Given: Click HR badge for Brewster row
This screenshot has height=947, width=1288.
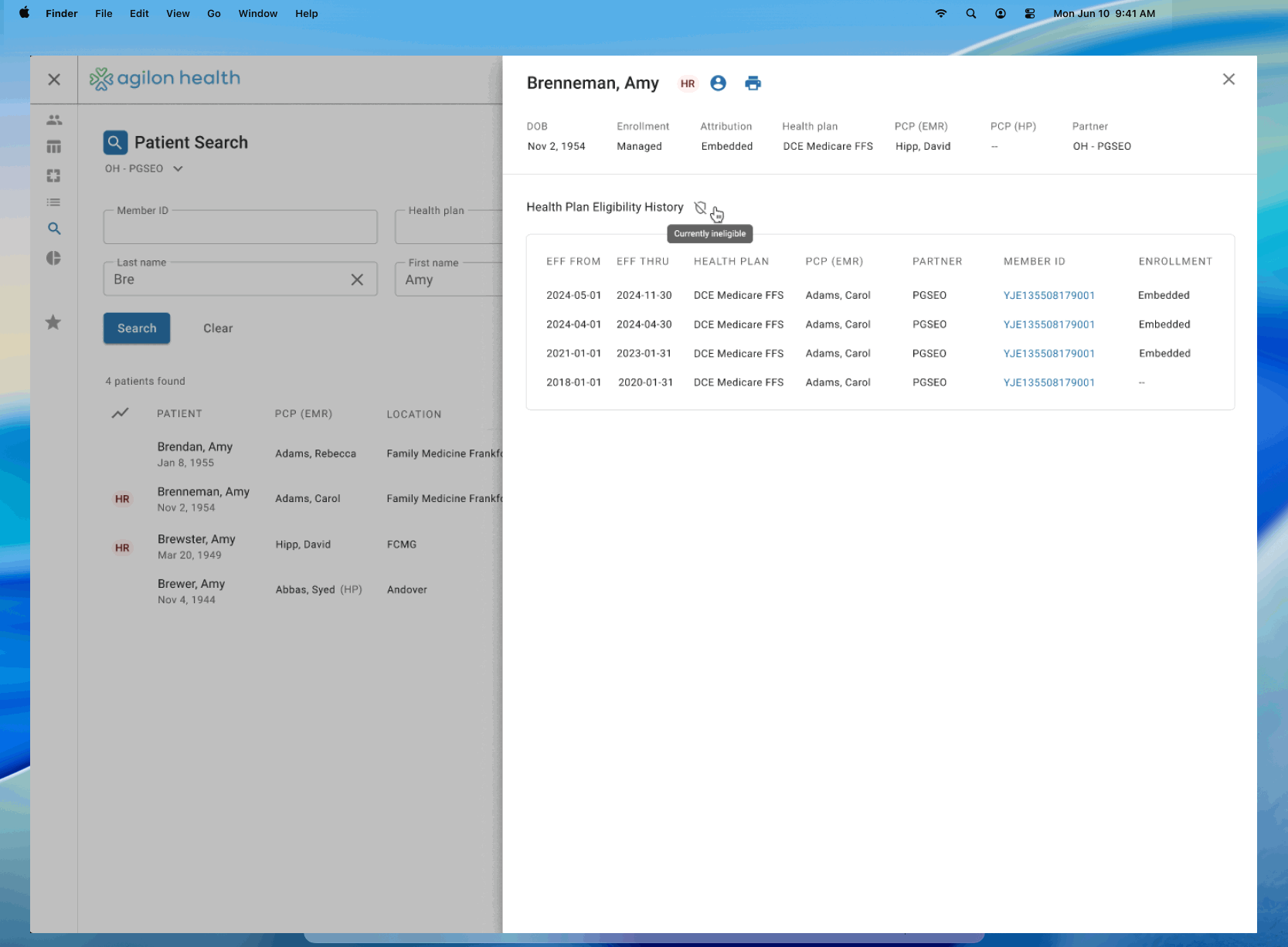Looking at the screenshot, I should (122, 548).
